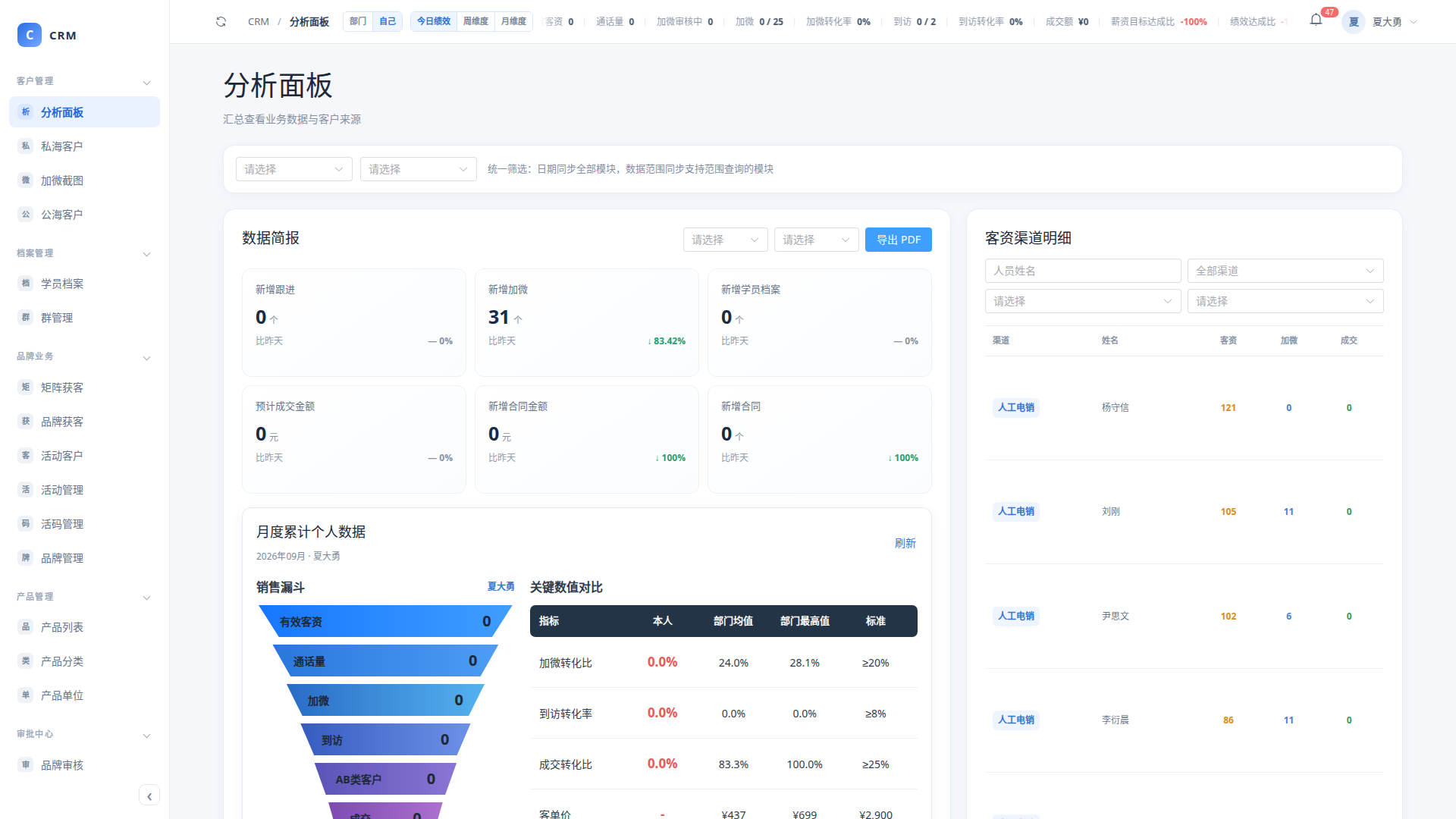The height and width of the screenshot is (819, 1456).
Task: Open the notification bell
Action: [1316, 20]
